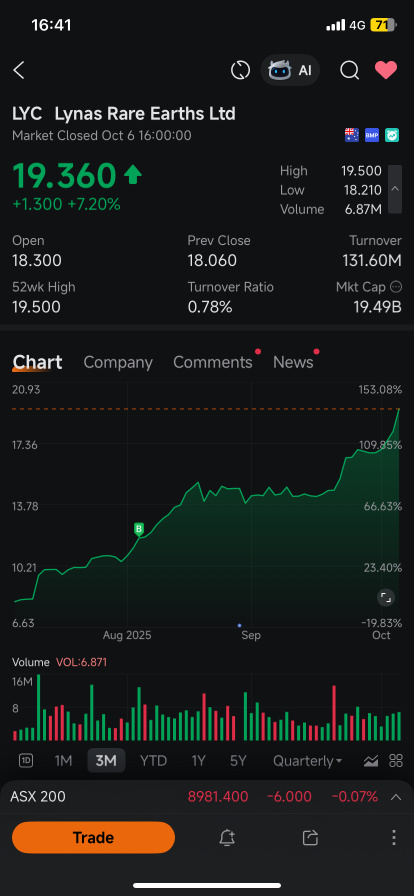Image resolution: width=414 pixels, height=896 pixels.
Task: Open the AI assistant robot button
Action: point(290,70)
